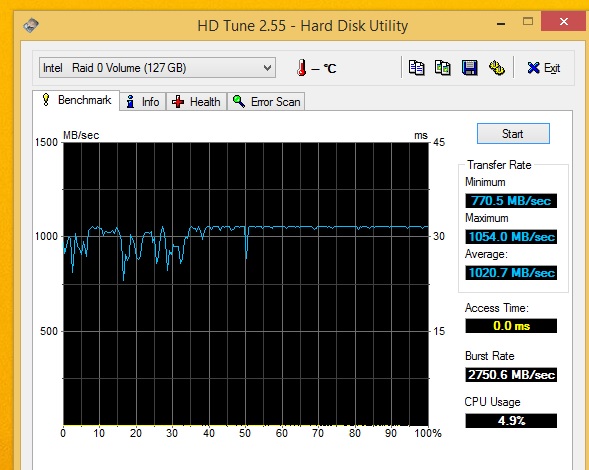
Task: Click the copy text to clipboard icon
Action: click(416, 68)
